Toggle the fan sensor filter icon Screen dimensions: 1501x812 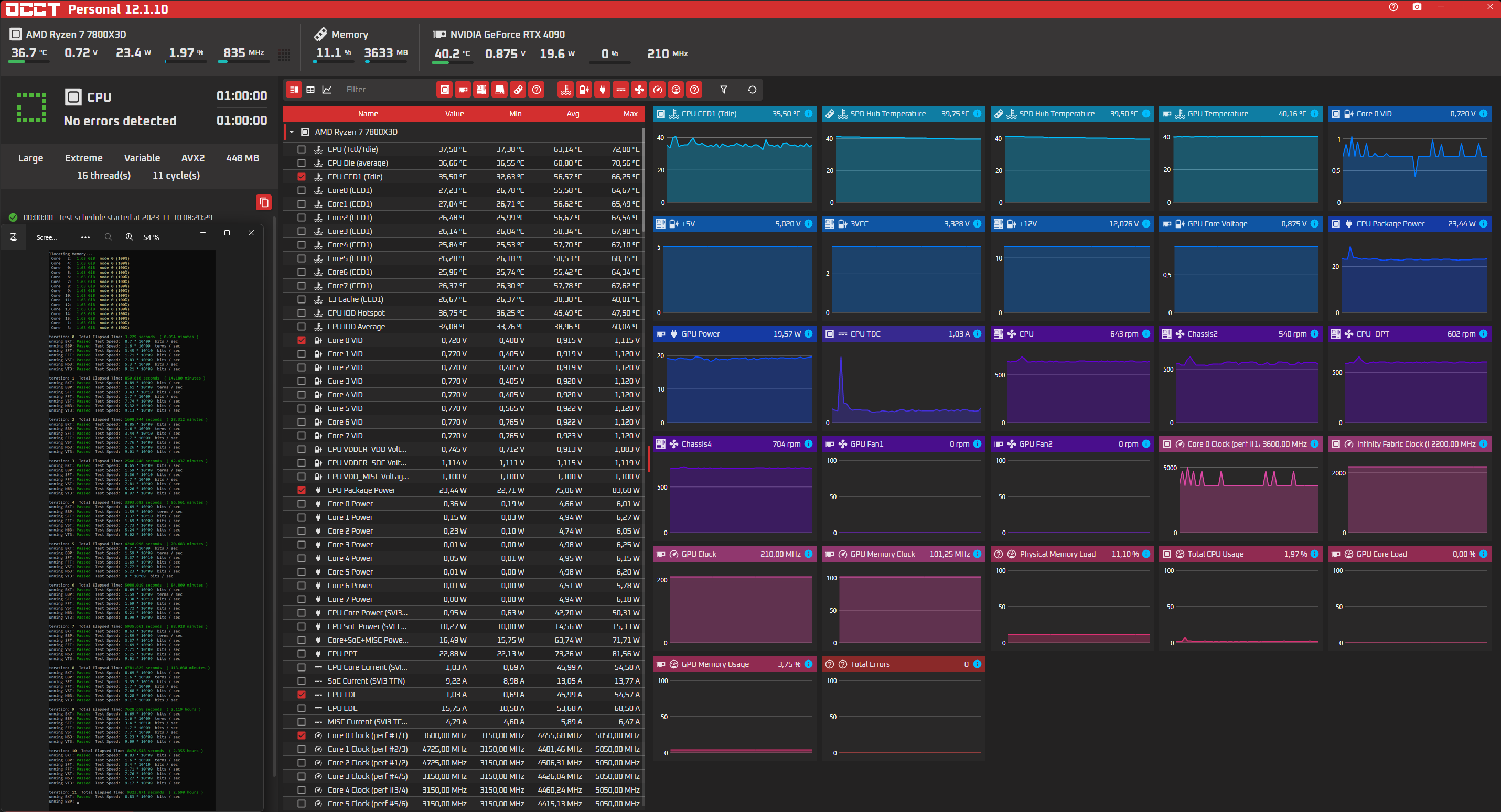(639, 90)
